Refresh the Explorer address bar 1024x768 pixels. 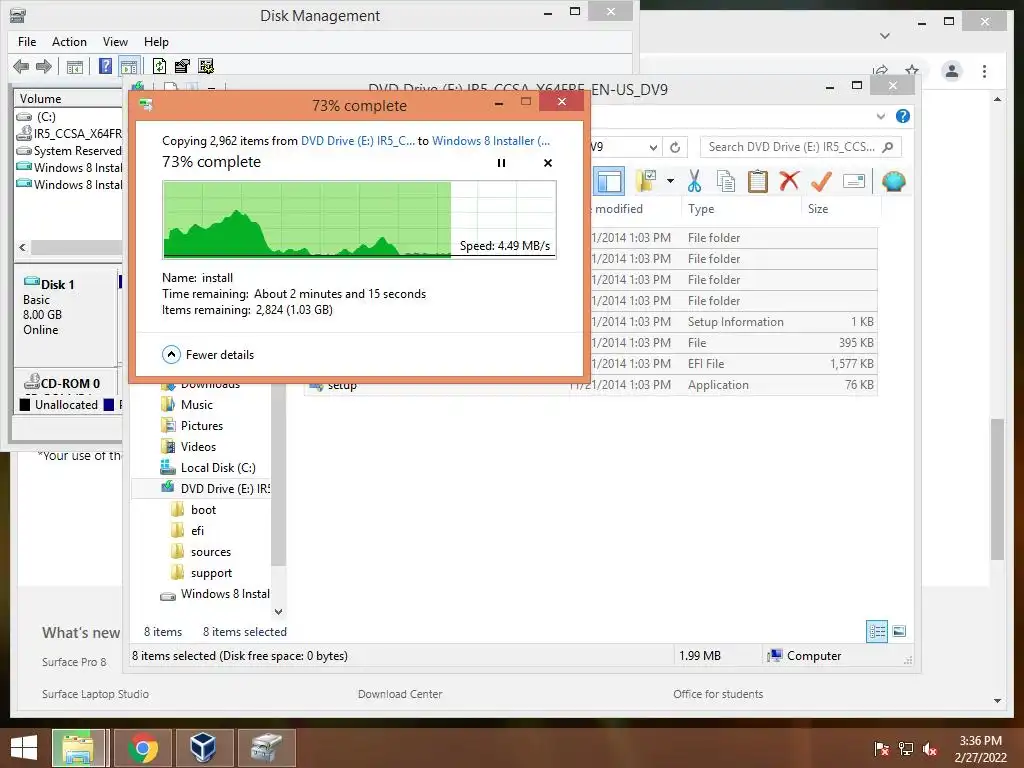click(675, 147)
